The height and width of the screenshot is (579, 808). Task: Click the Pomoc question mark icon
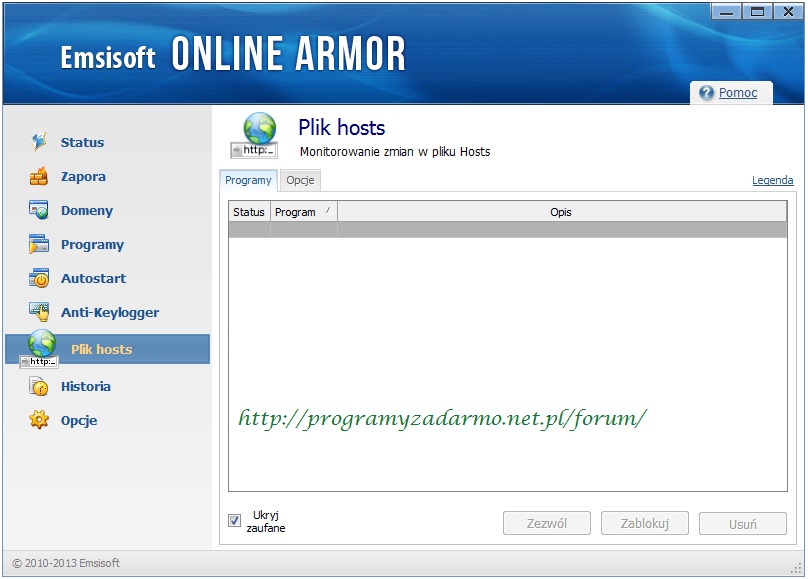pyautogui.click(x=707, y=93)
